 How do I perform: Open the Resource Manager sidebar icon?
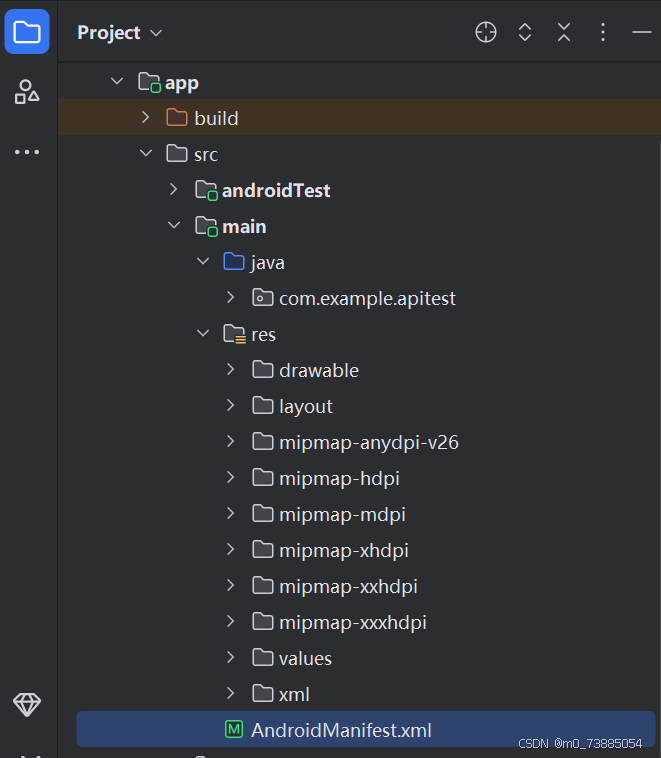[27, 93]
